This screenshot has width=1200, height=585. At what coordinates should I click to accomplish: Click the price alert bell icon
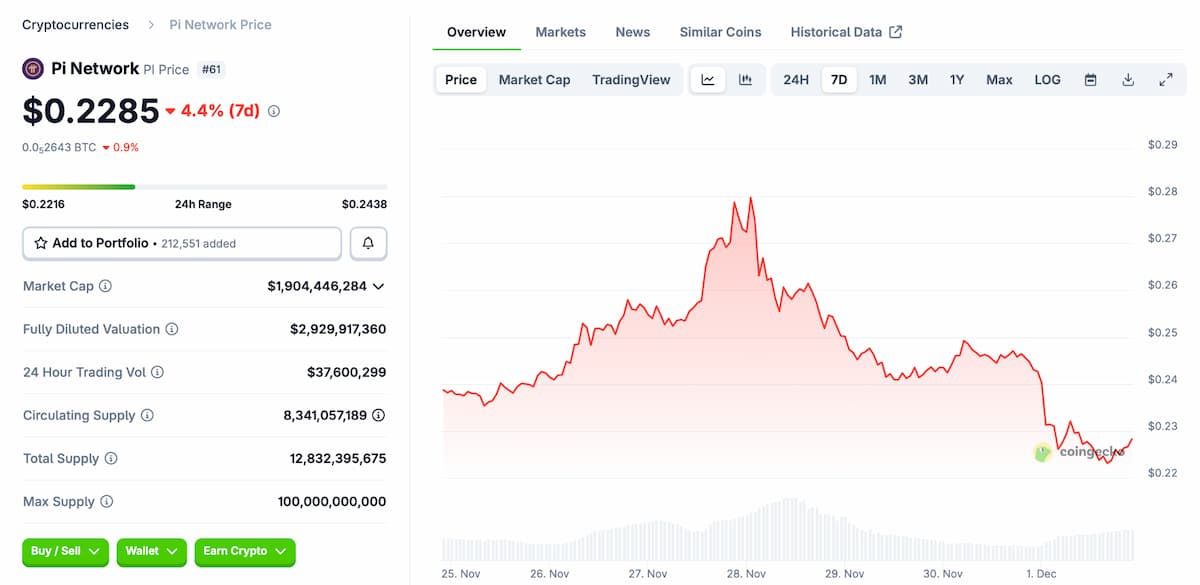tap(368, 243)
